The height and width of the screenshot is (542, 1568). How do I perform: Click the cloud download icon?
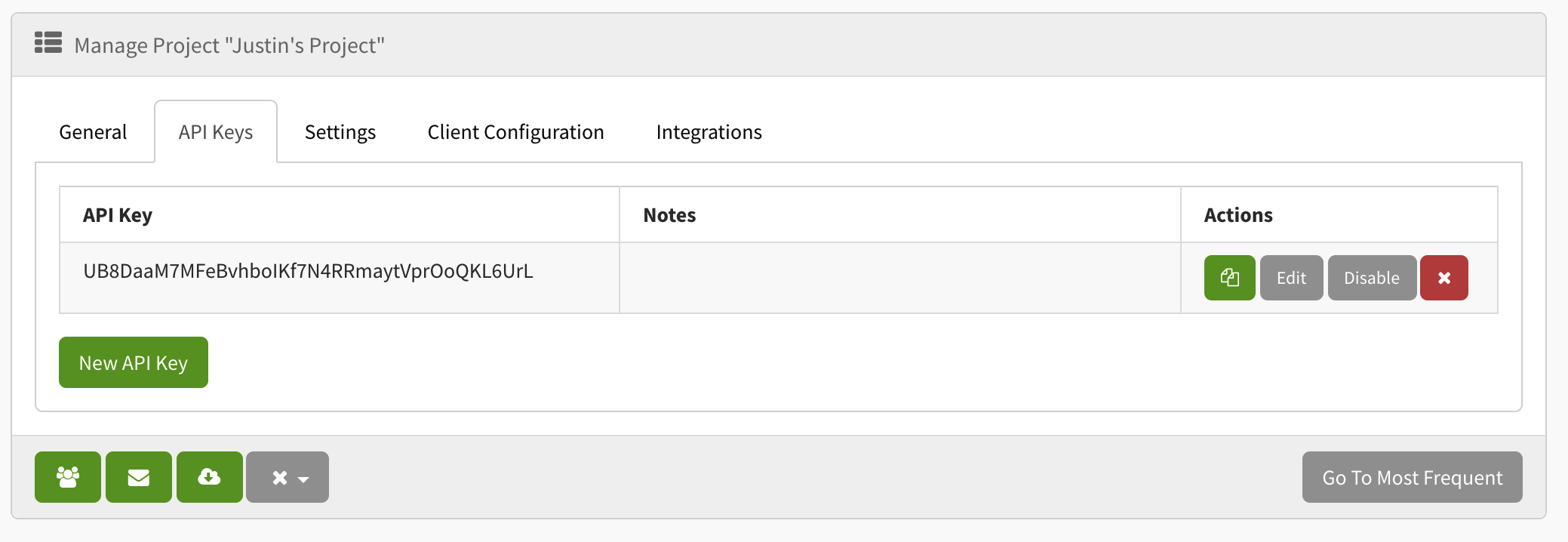(x=210, y=476)
